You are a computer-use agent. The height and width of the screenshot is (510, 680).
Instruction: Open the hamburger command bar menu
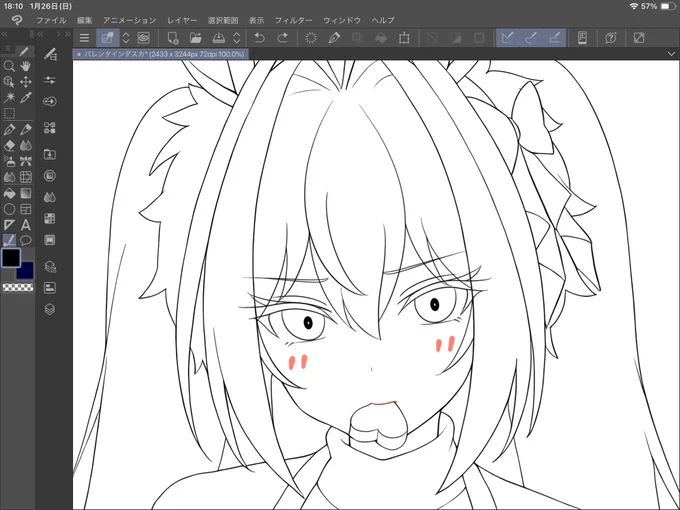85,38
